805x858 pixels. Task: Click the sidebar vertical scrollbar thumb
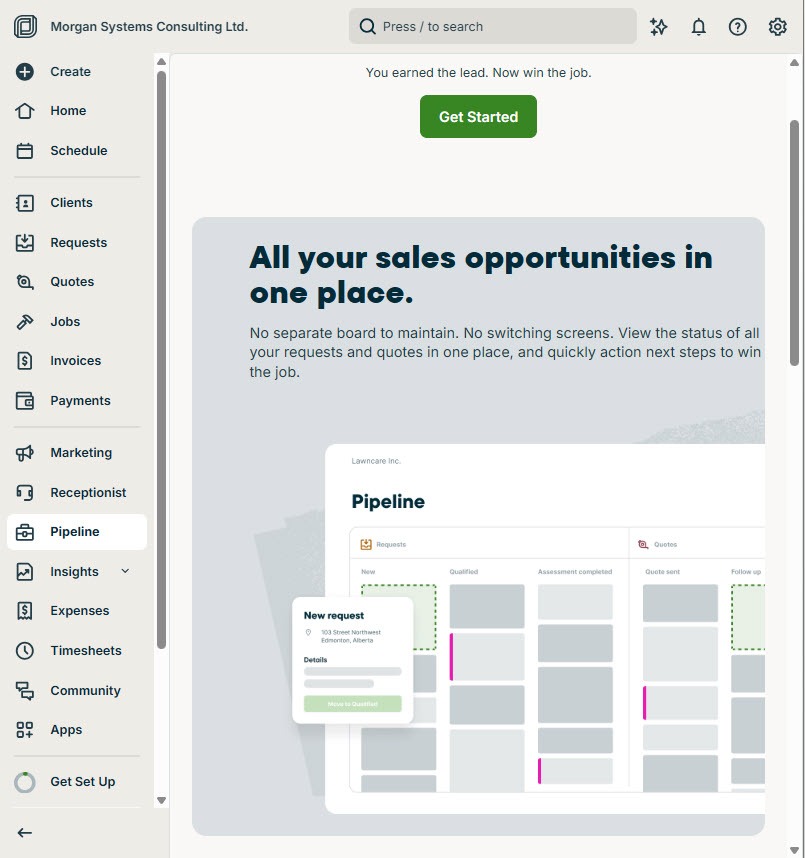coord(161,360)
